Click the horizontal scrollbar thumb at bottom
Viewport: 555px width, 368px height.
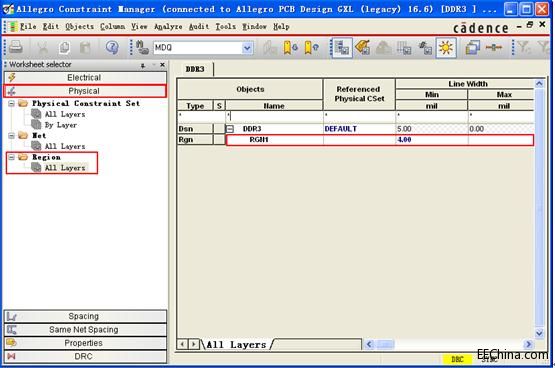pos(385,344)
